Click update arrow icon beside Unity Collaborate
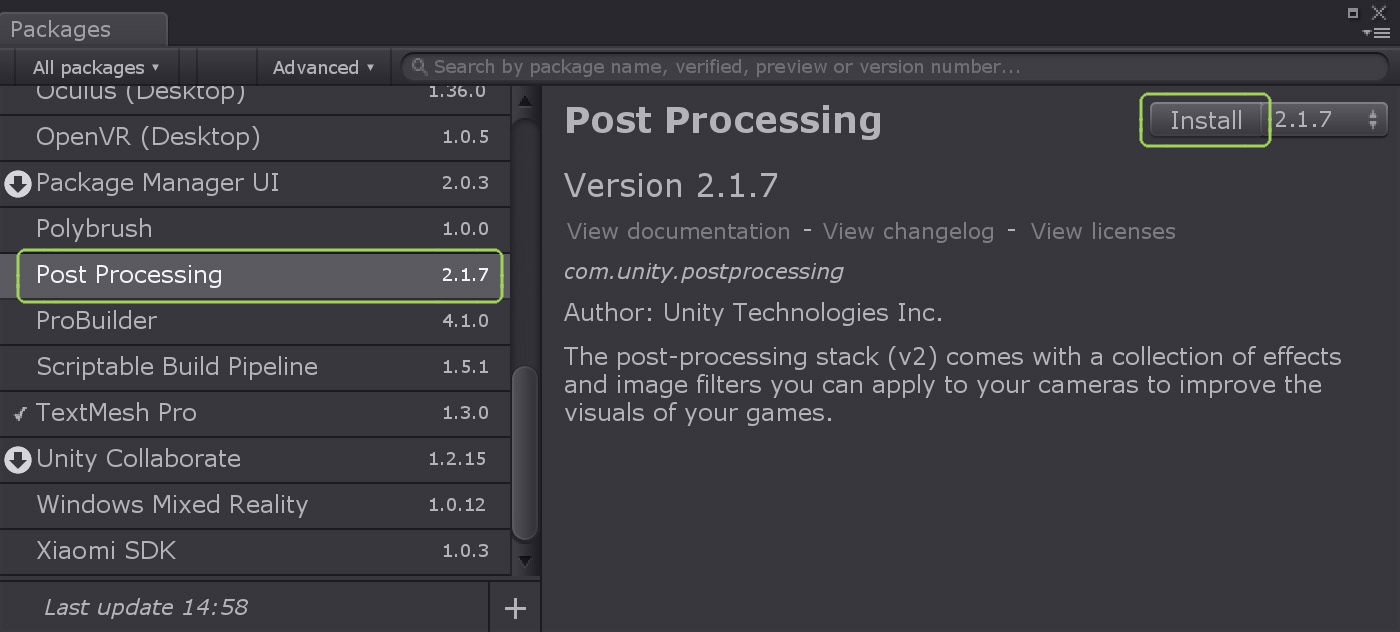Image resolution: width=1400 pixels, height=632 pixels. (x=17, y=460)
